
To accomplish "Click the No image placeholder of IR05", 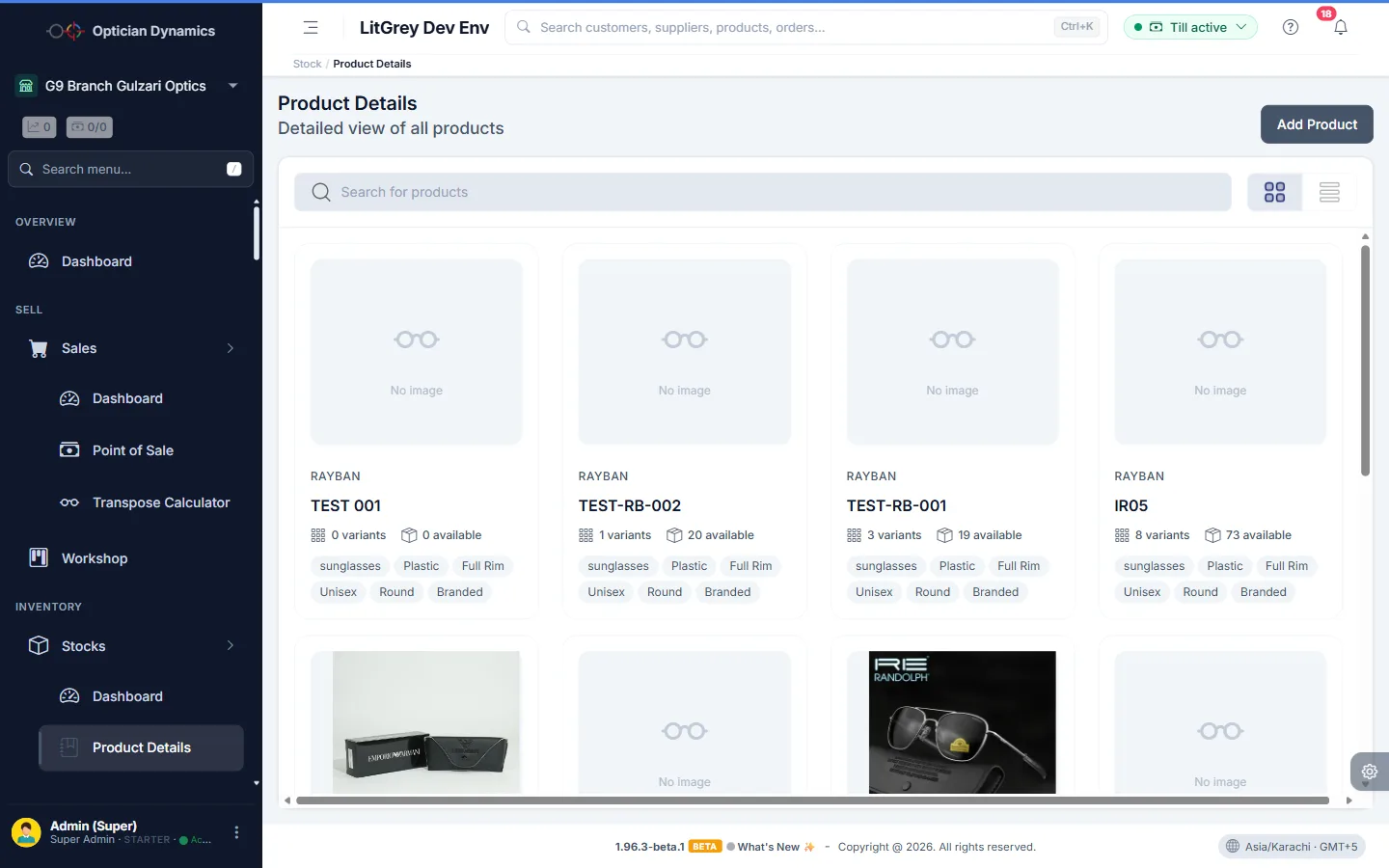I will (x=1220, y=352).
